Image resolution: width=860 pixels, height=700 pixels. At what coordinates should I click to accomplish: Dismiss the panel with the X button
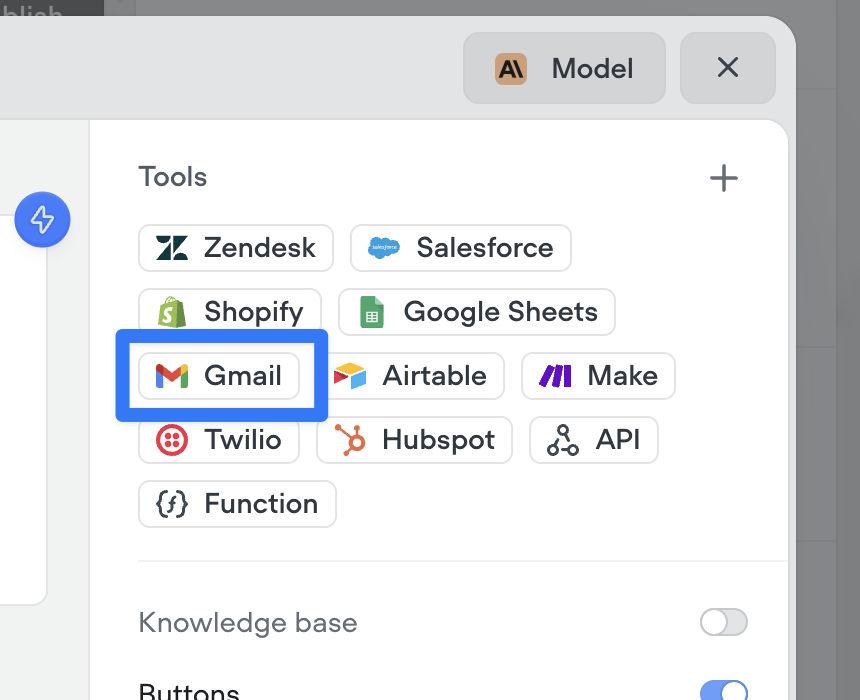point(727,68)
